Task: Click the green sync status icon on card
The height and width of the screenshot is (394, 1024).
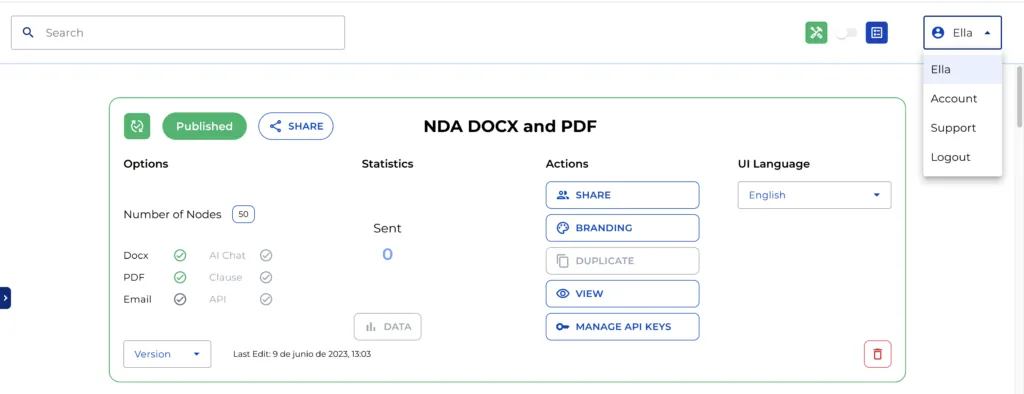Action: pos(137,126)
